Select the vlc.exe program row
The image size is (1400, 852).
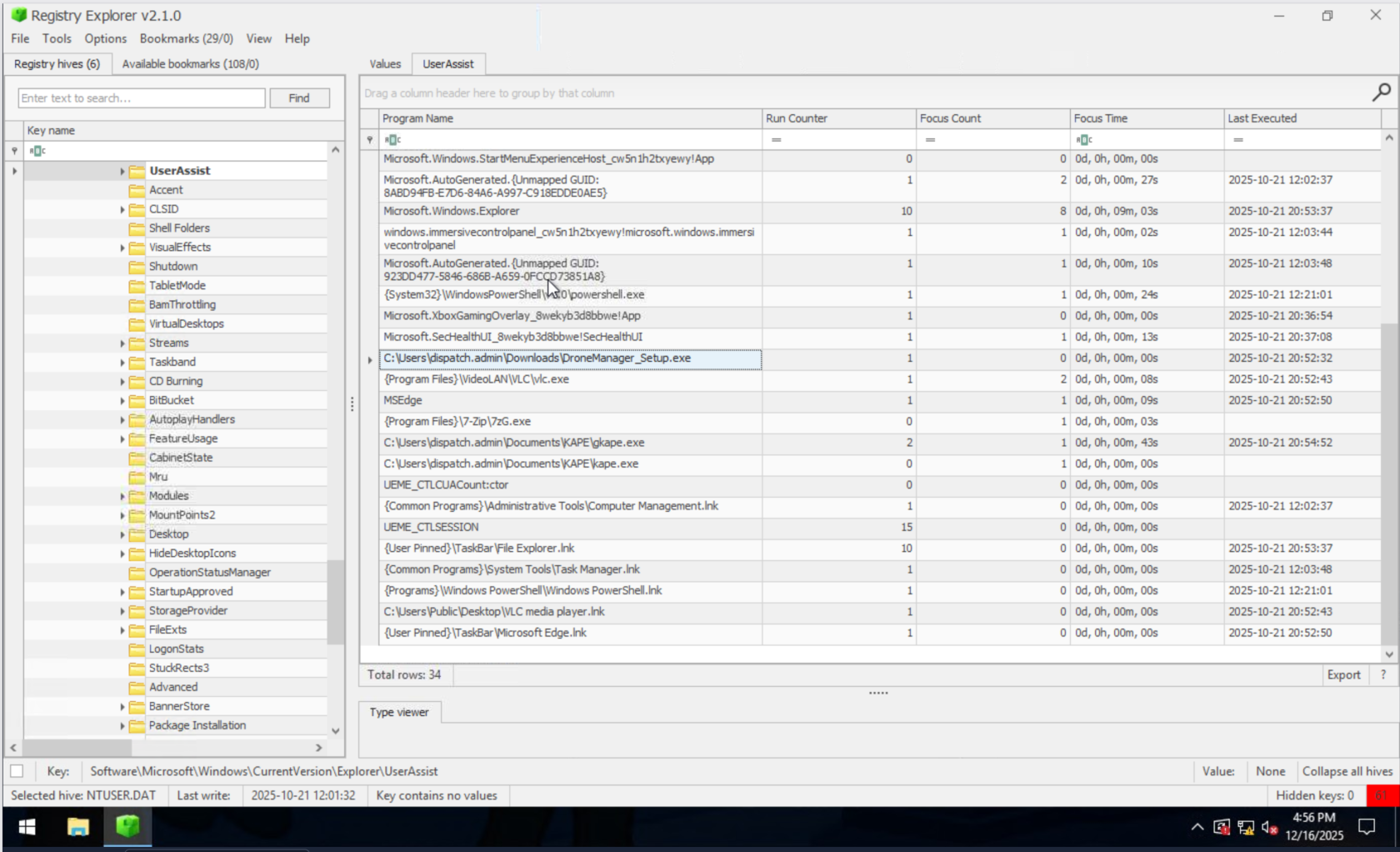click(x=880, y=379)
